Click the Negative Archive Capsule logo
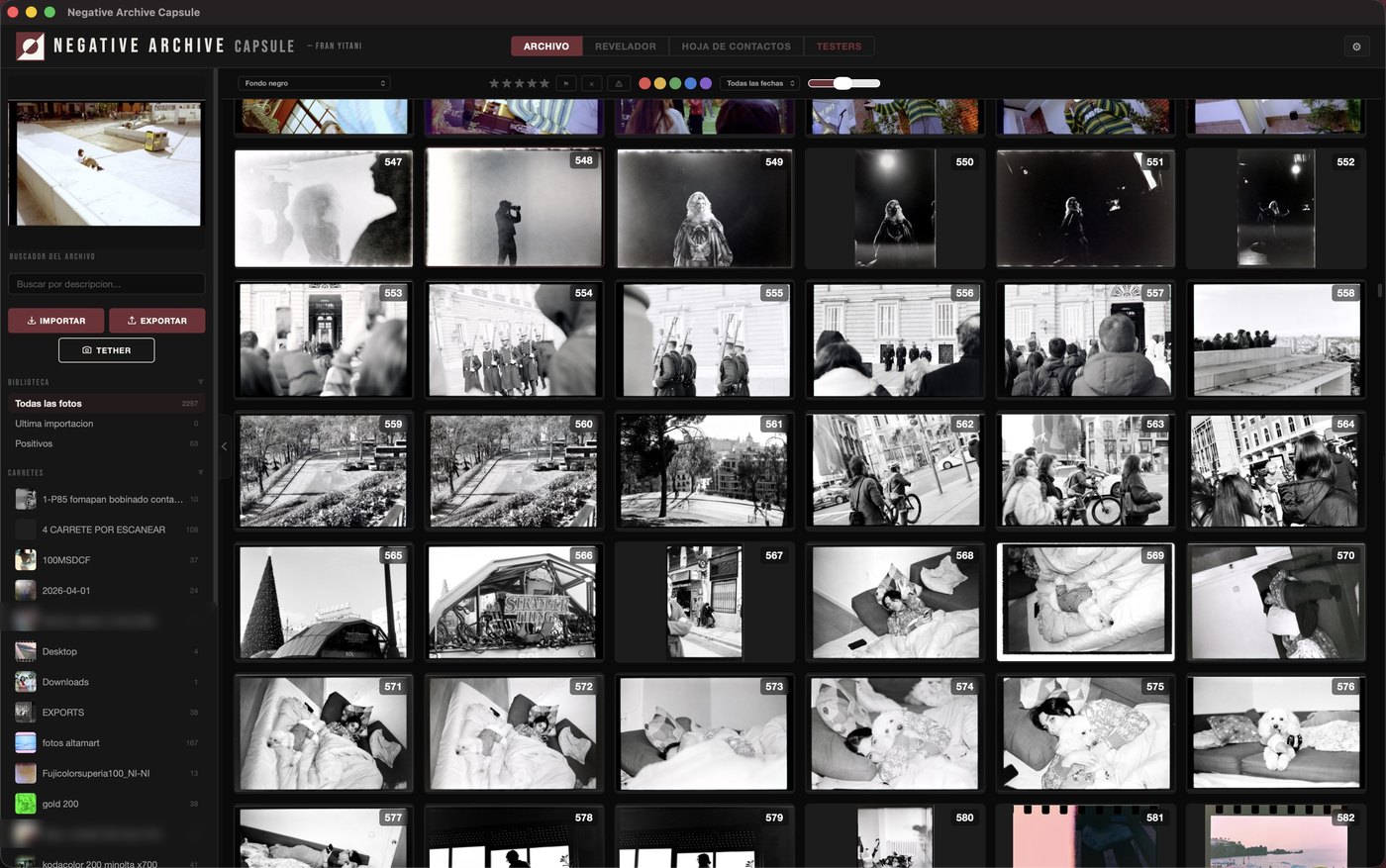The height and width of the screenshot is (868, 1386). point(30,46)
